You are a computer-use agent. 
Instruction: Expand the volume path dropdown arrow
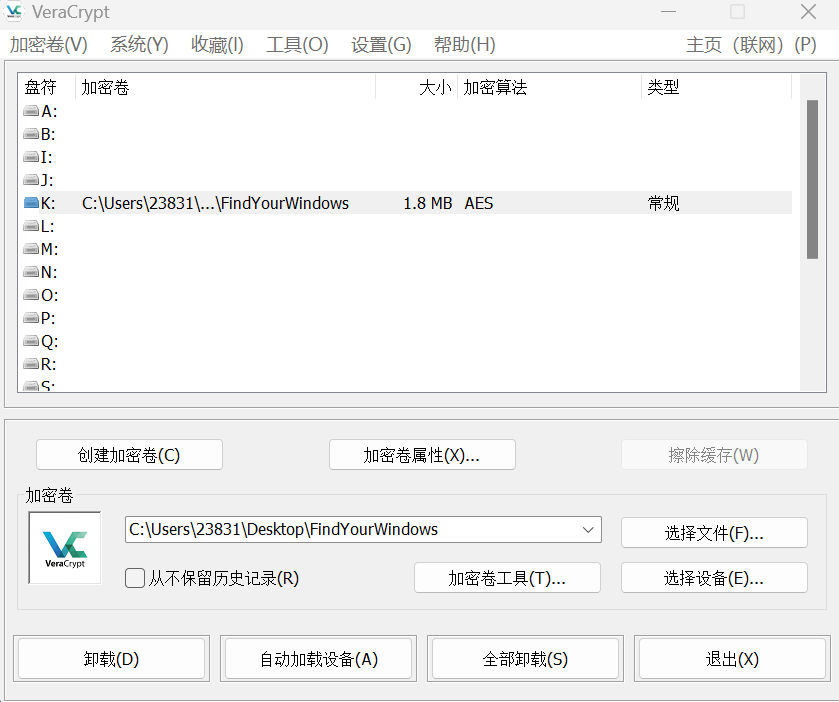click(588, 530)
